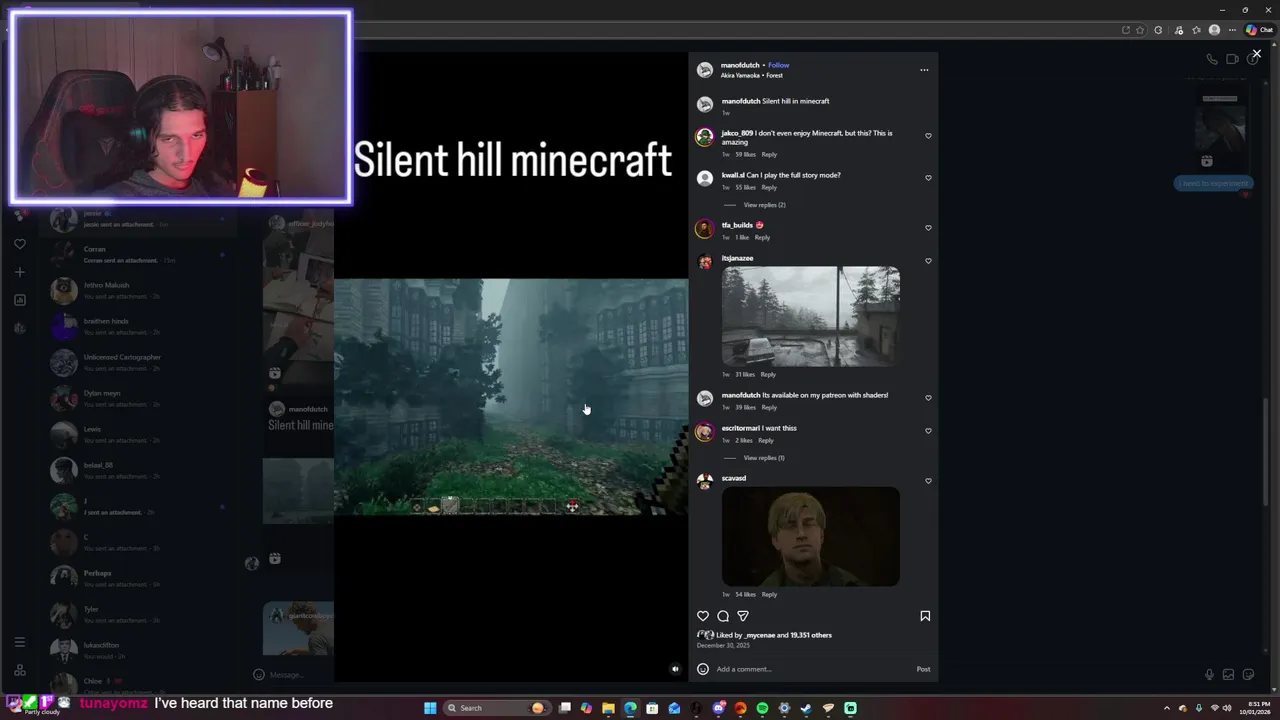Open the sticker icon in the chat composer

pos(1248,675)
